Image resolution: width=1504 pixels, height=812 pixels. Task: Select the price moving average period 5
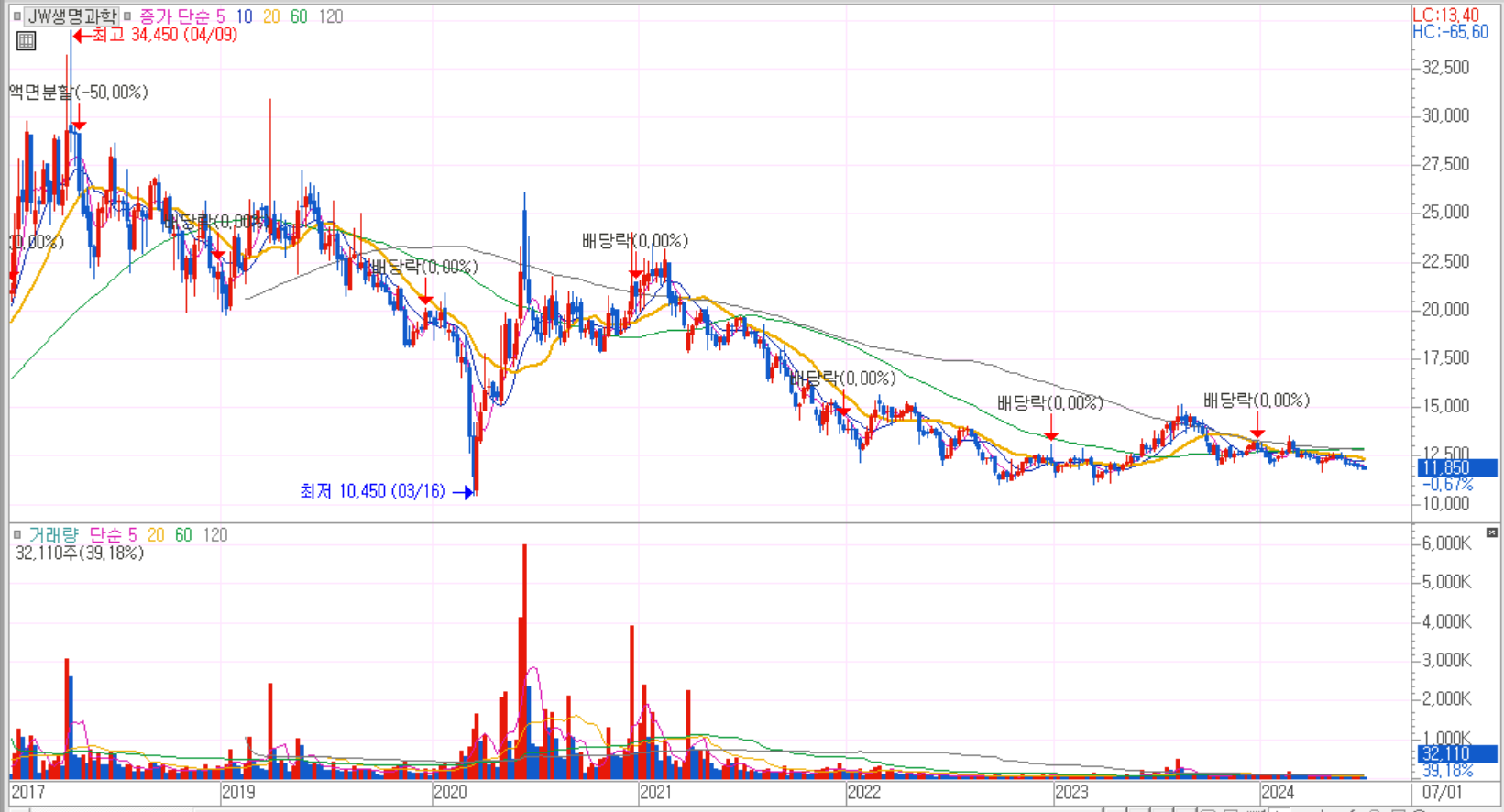221,16
